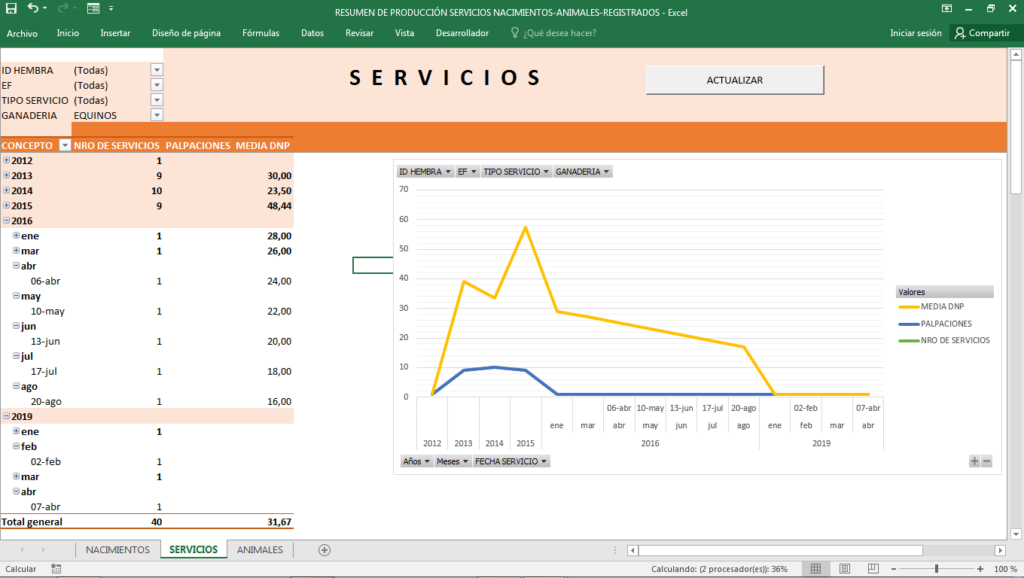Image resolution: width=1024 pixels, height=578 pixels.
Task: Click the macro recording icon beside Calcular
Action: (56, 569)
